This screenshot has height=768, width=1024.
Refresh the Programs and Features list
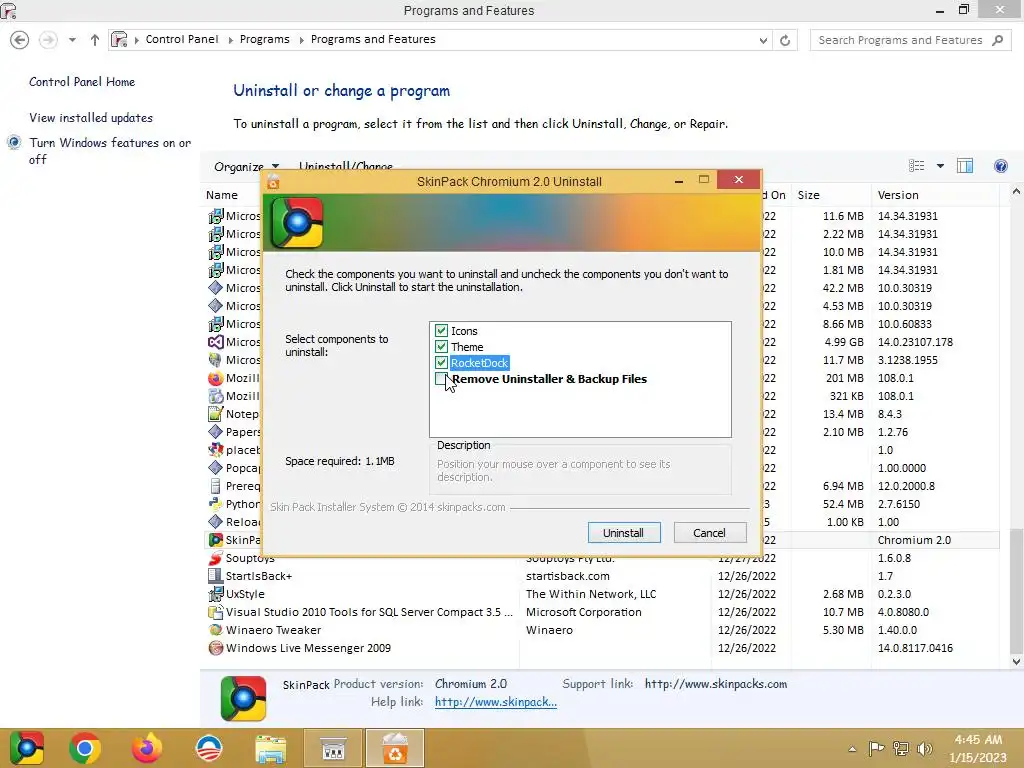785,40
